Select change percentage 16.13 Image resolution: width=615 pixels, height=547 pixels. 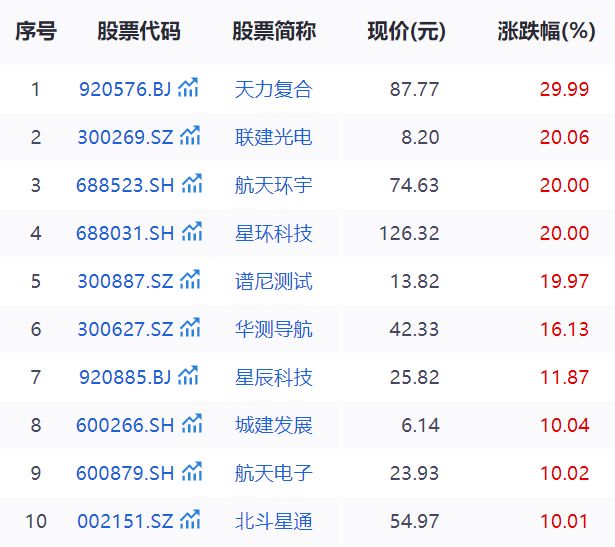[564, 329]
